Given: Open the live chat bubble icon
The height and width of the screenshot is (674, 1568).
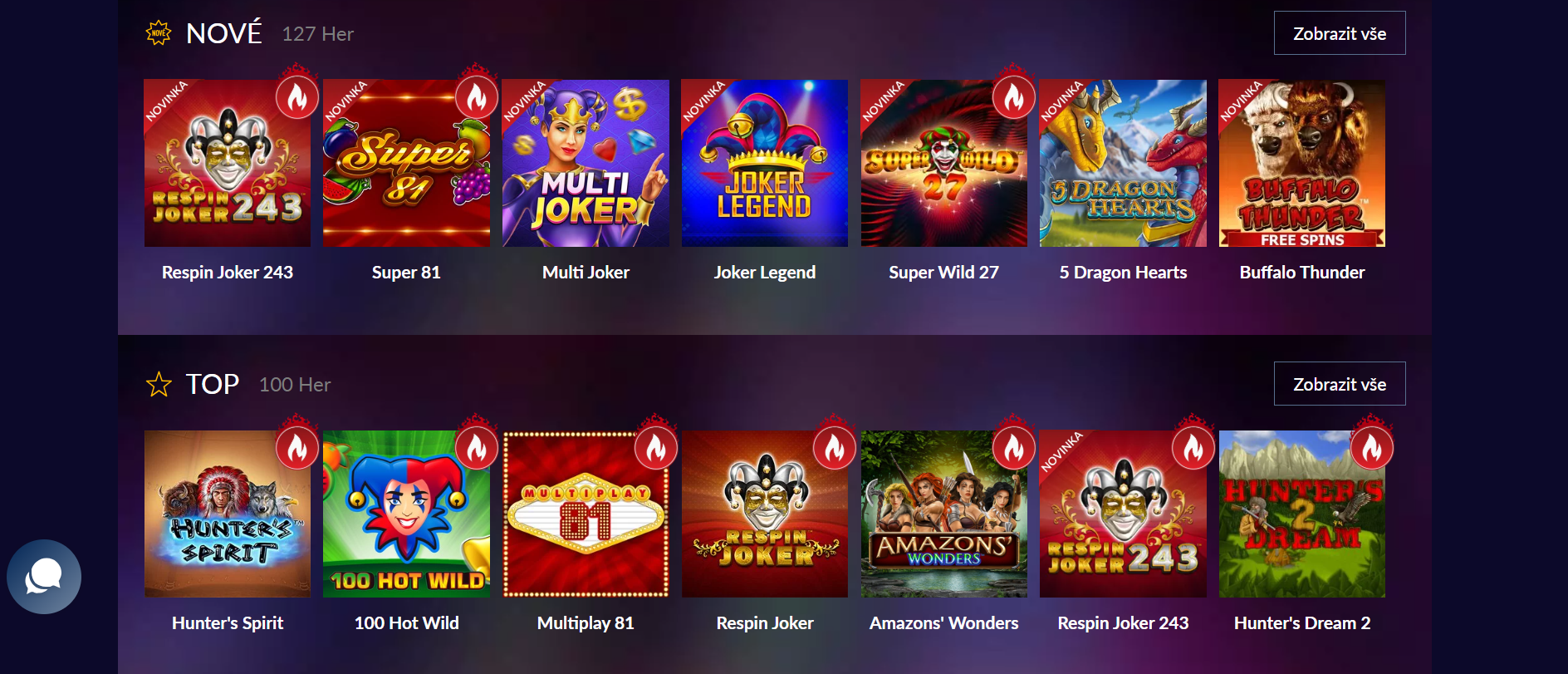Looking at the screenshot, I should 44,577.
